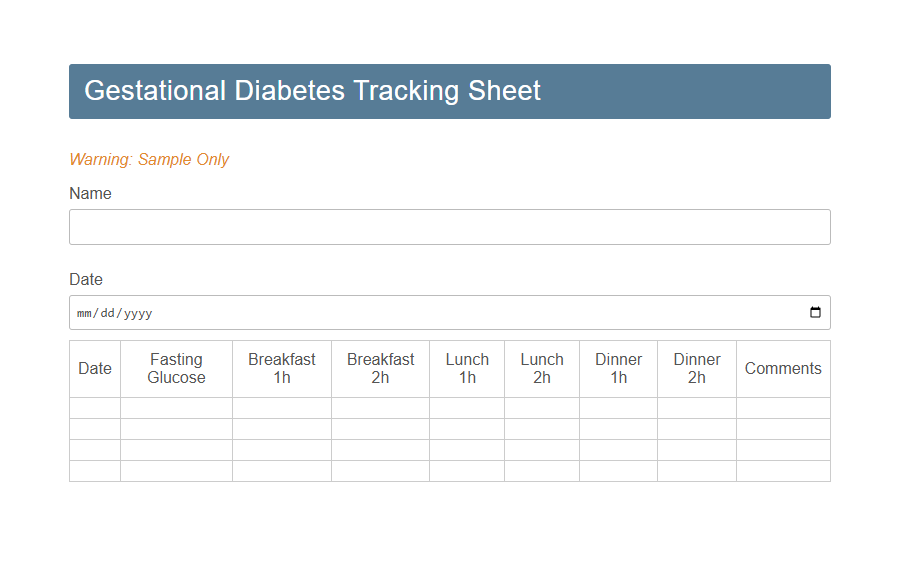Click the first empty Date cell
The width and height of the screenshot is (900, 578).
click(x=94, y=408)
